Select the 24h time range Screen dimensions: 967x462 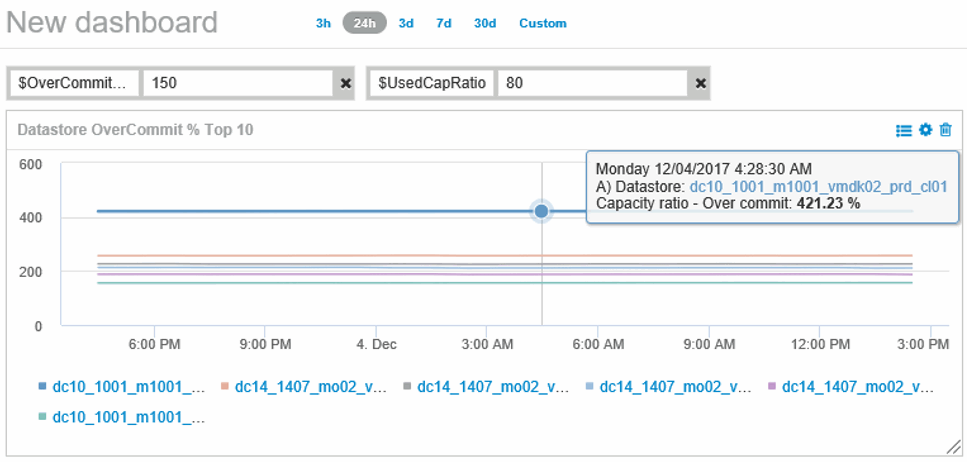tap(364, 23)
